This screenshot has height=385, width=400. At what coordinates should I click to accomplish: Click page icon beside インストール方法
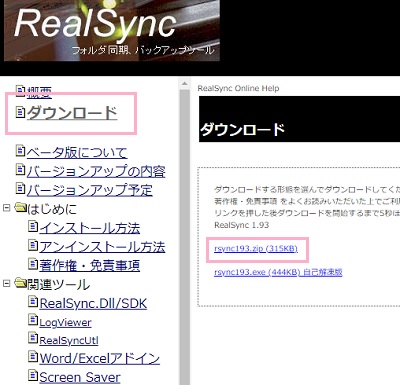coord(33,227)
